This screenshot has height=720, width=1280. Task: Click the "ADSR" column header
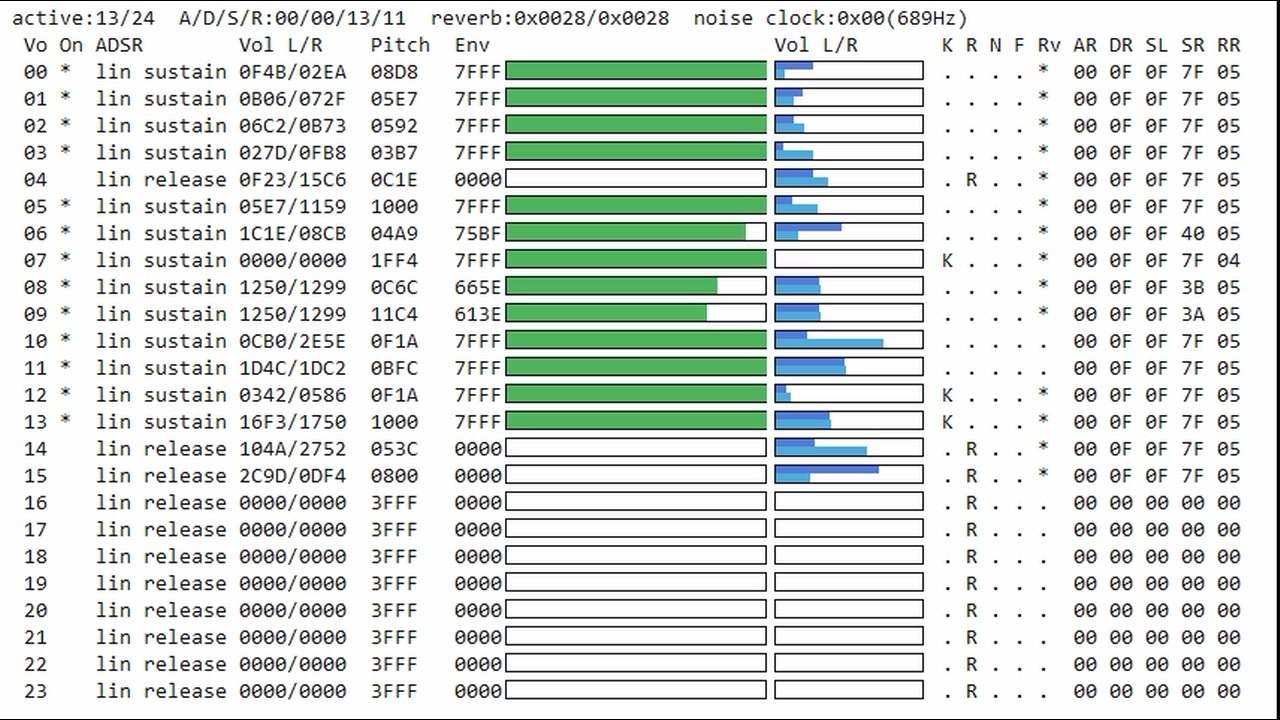pos(119,45)
